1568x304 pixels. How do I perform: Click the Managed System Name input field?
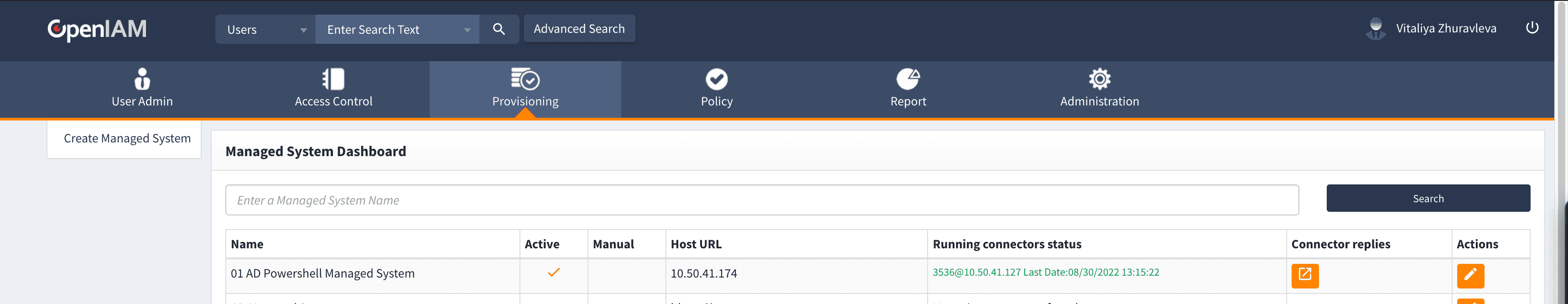pyautogui.click(x=761, y=200)
